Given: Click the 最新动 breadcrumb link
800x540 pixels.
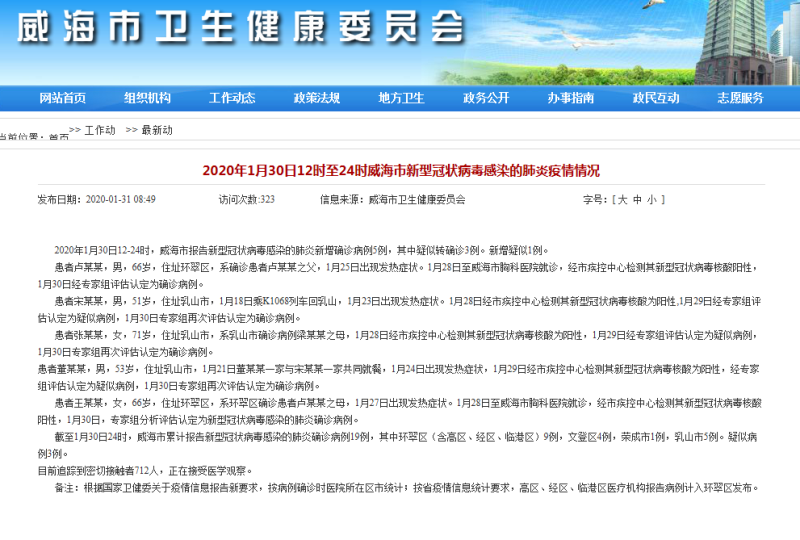Looking at the screenshot, I should [x=157, y=130].
